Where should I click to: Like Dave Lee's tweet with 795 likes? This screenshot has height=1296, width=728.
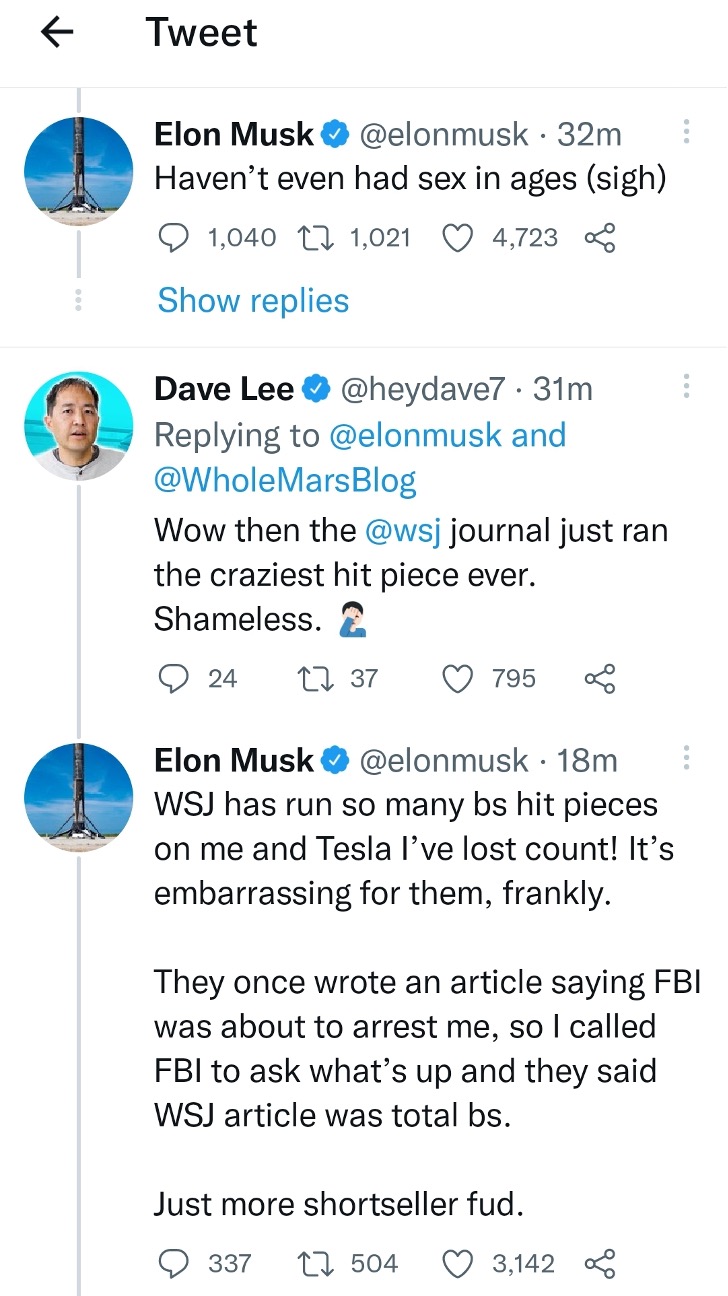(457, 679)
